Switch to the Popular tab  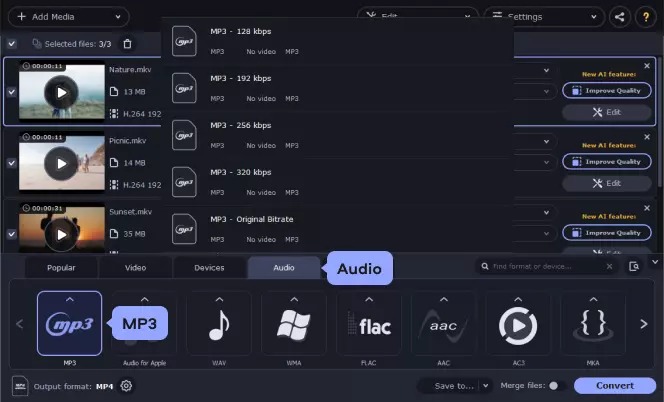tap(61, 268)
